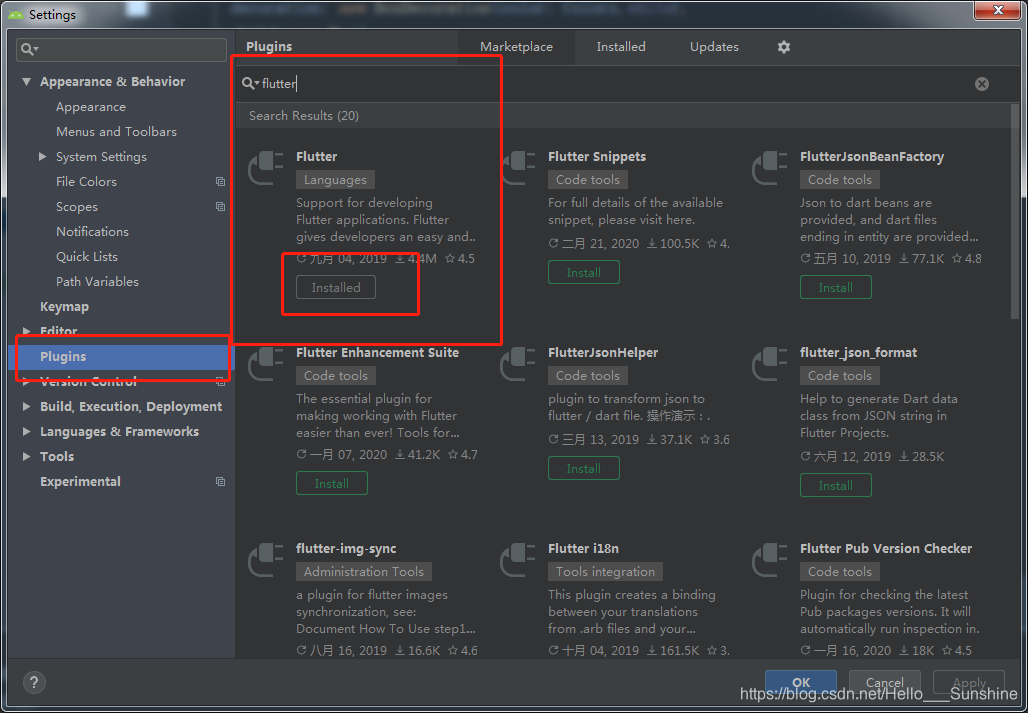Expand the Editor section
The image size is (1028, 713).
pyautogui.click(x=26, y=331)
